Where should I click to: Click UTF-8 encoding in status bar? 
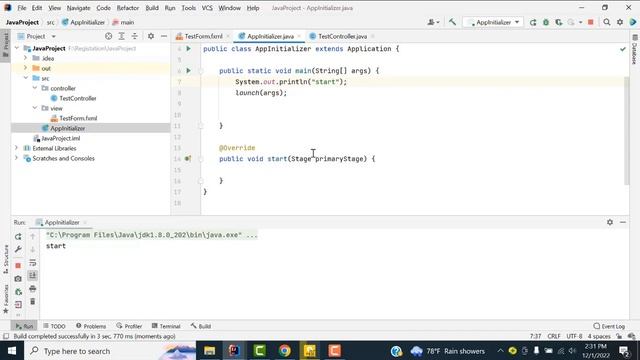pyautogui.click(x=574, y=336)
